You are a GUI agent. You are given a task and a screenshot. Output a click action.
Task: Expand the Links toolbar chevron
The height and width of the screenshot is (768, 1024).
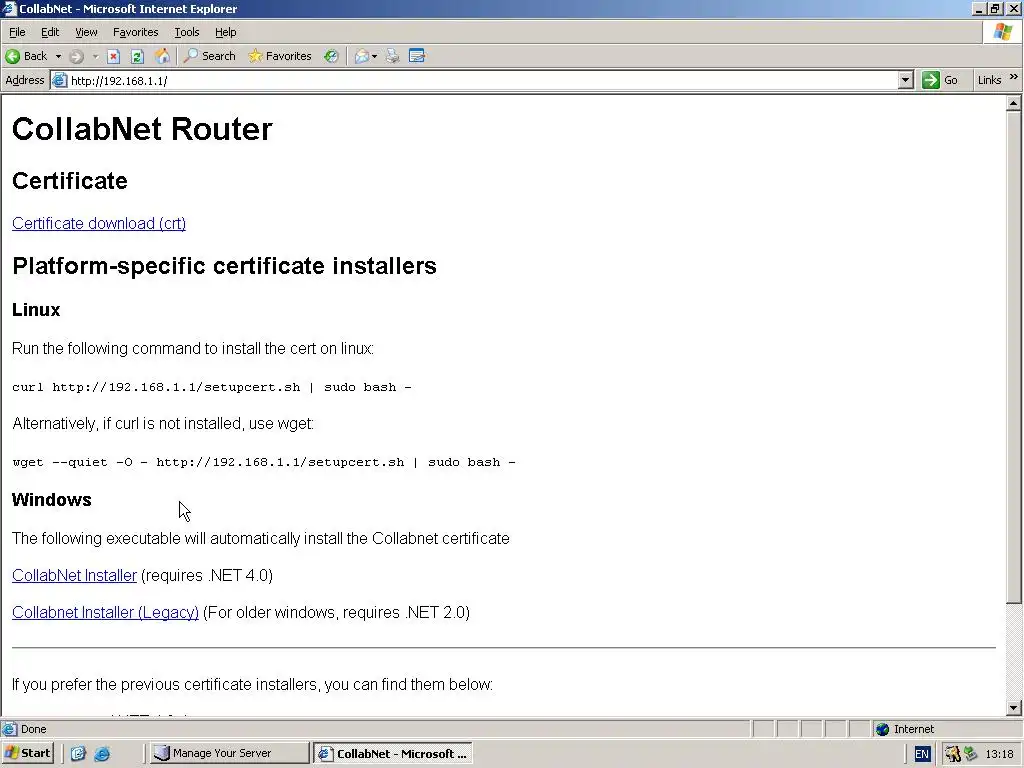[x=1014, y=77]
